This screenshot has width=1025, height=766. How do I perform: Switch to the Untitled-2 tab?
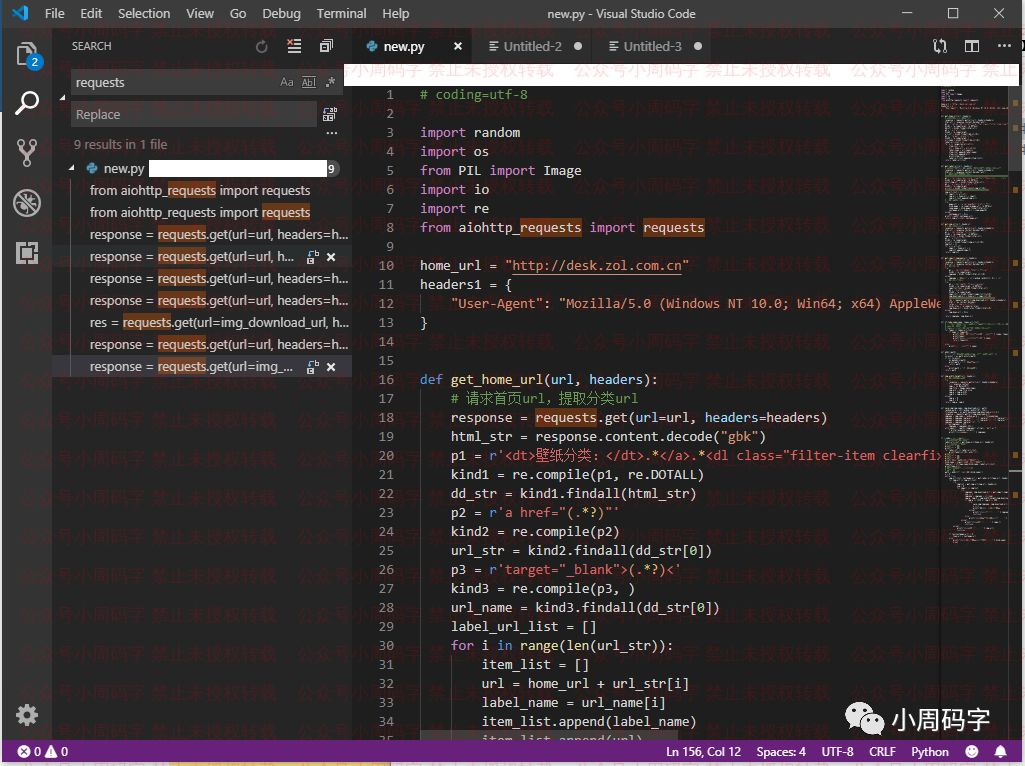pos(532,46)
